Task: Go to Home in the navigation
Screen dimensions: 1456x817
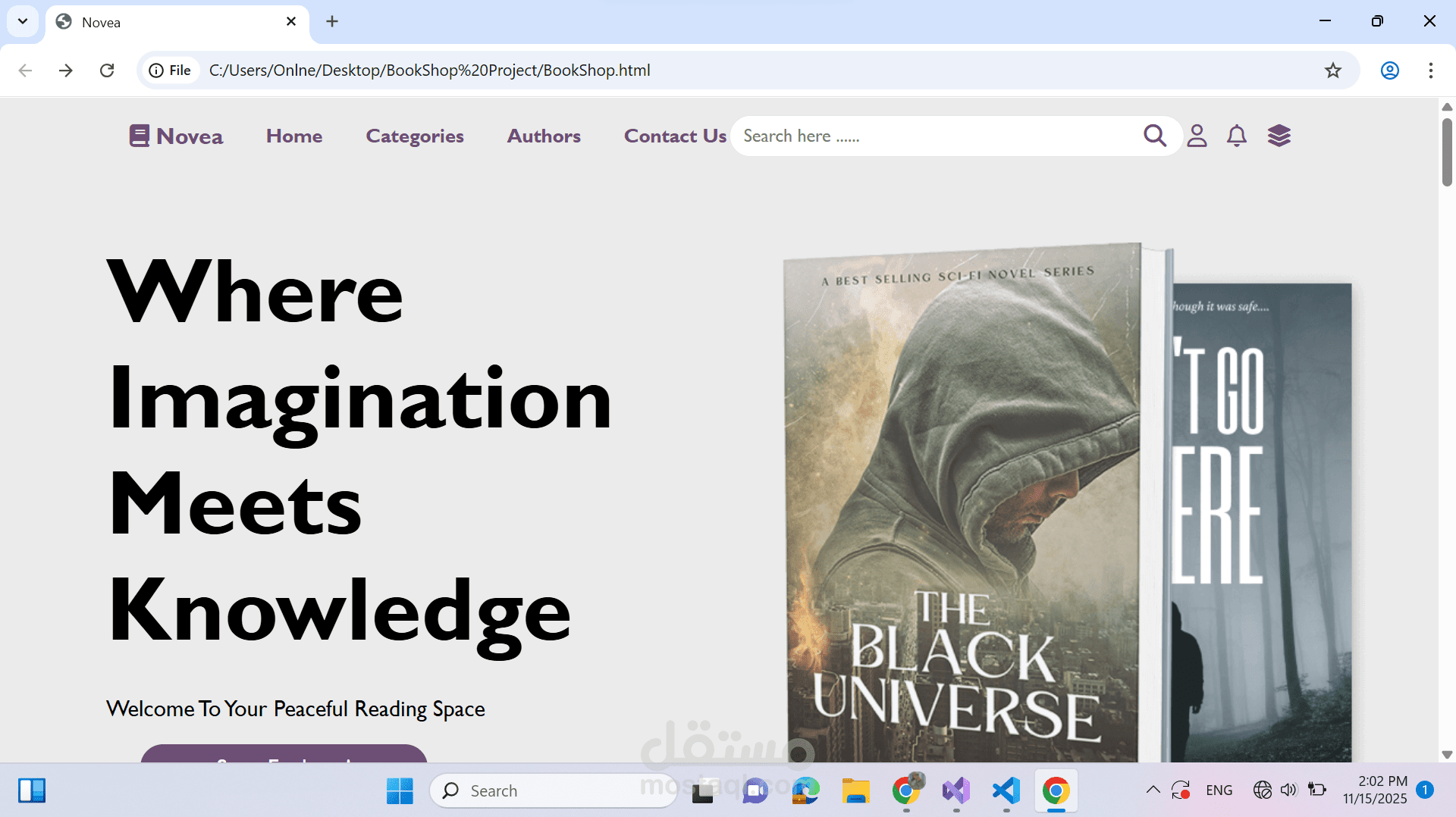Action: tap(294, 136)
